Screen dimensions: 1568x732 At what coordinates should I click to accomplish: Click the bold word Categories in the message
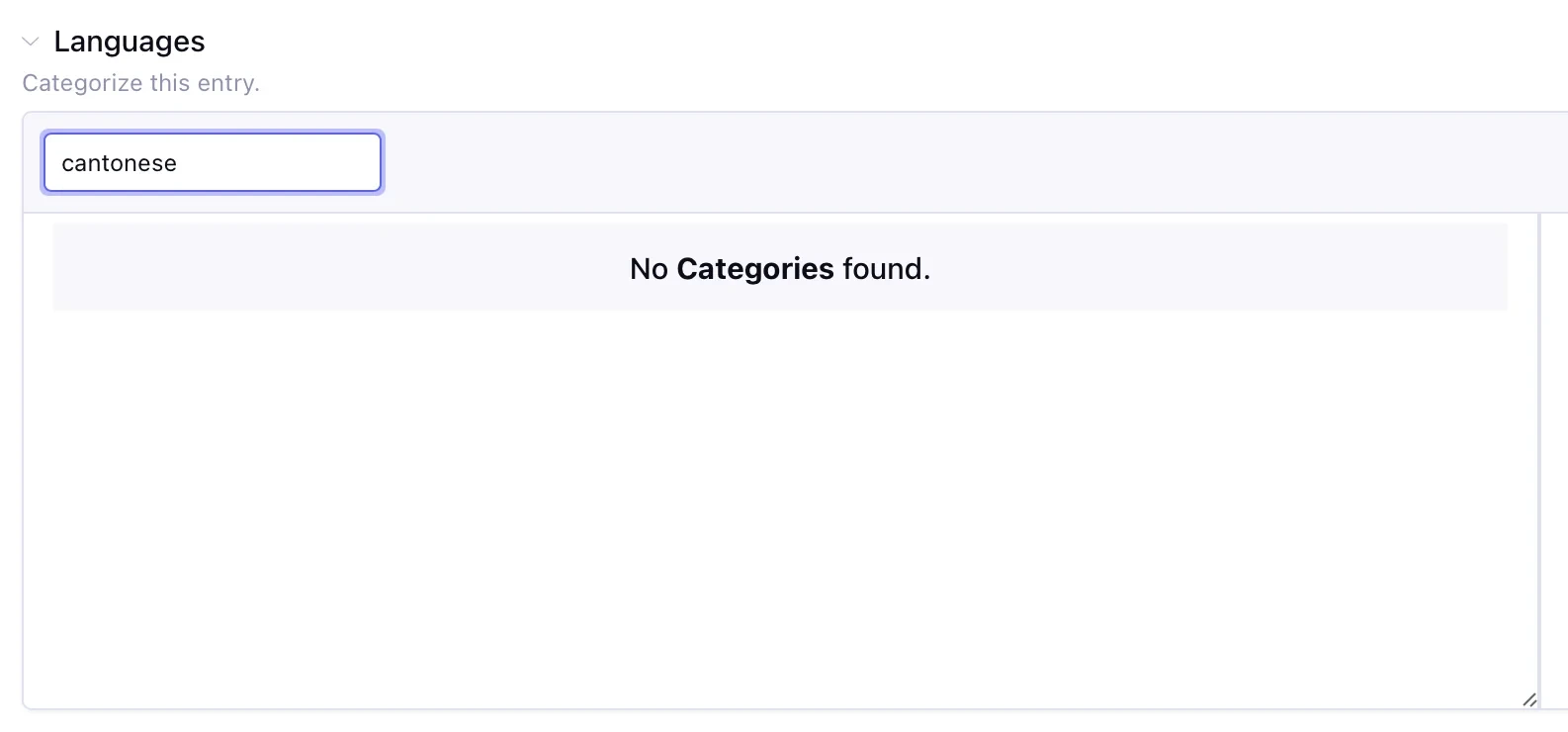point(755,268)
